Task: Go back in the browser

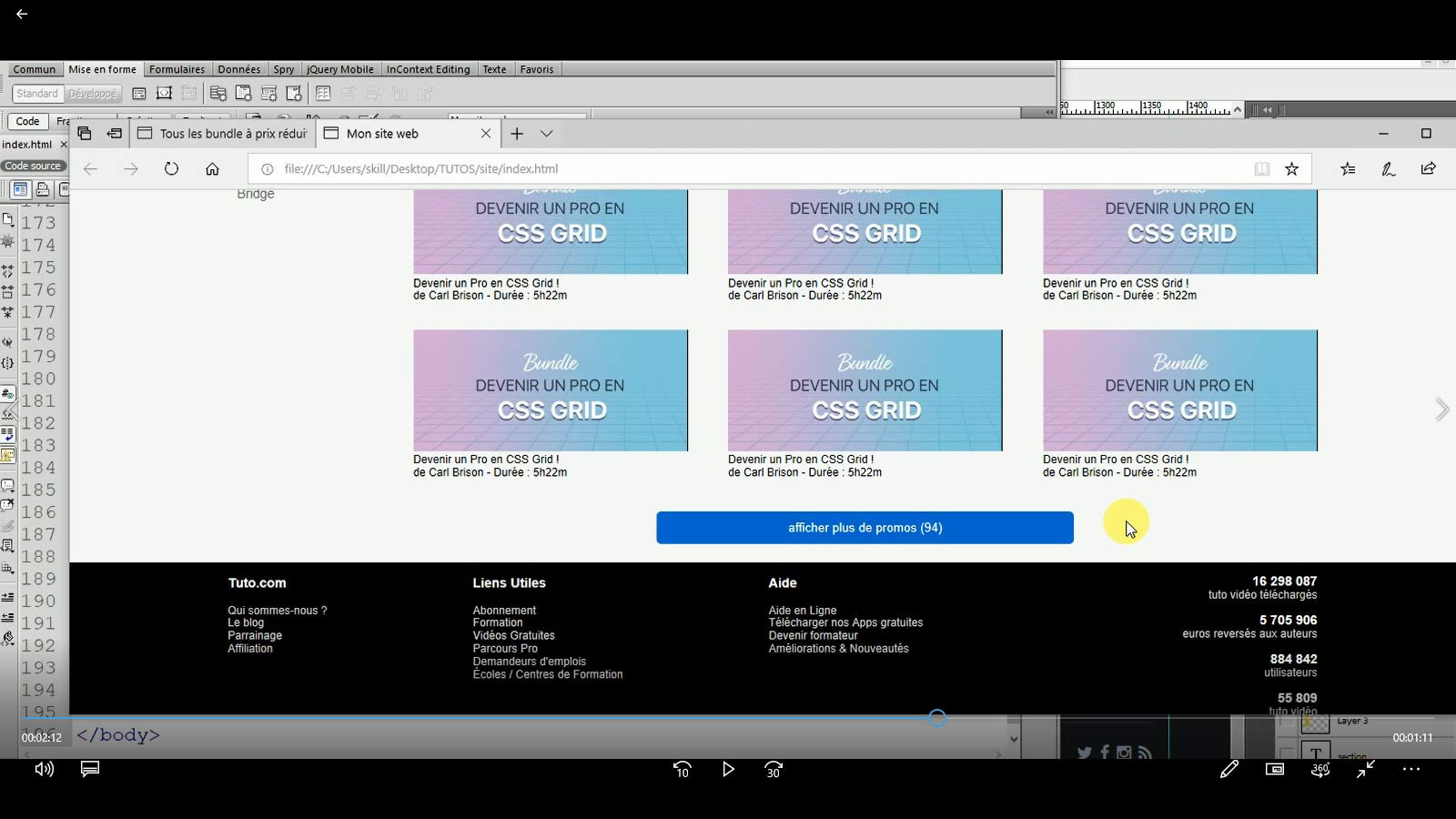Action: pos(90,168)
